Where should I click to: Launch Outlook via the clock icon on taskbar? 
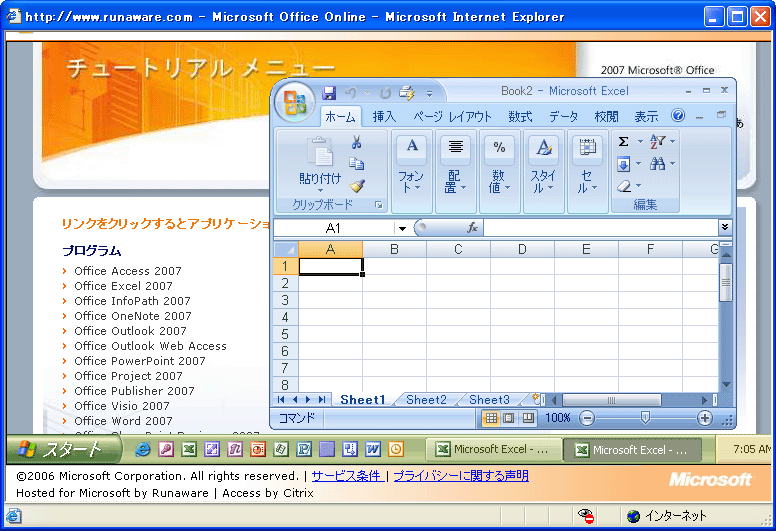click(x=395, y=449)
